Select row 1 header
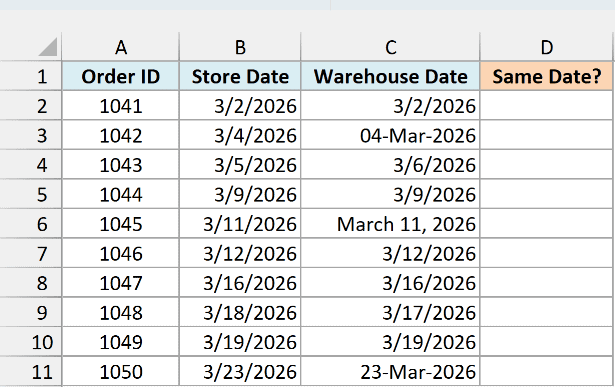This screenshot has width=615, height=387. pyautogui.click(x=31, y=76)
